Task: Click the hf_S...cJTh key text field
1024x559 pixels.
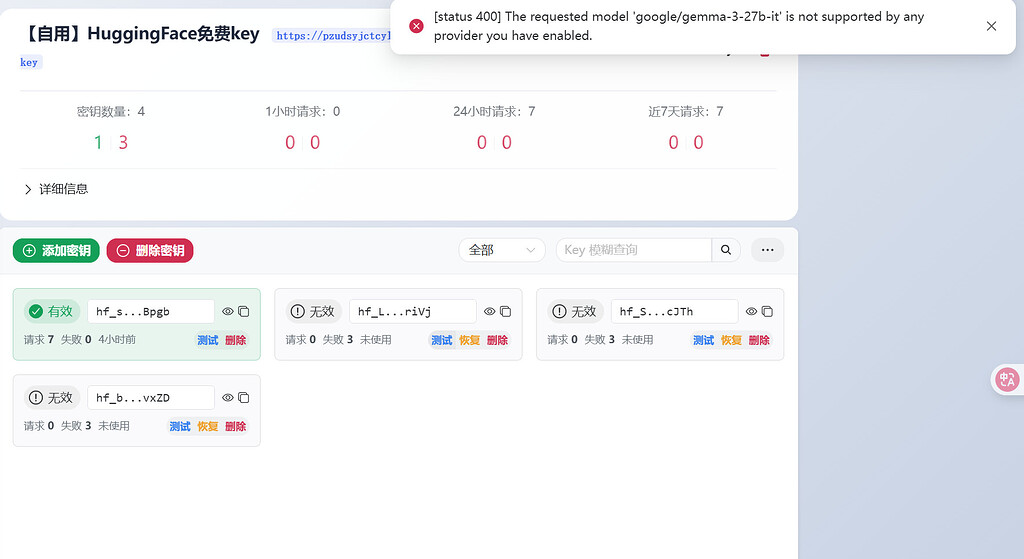Action: (675, 311)
